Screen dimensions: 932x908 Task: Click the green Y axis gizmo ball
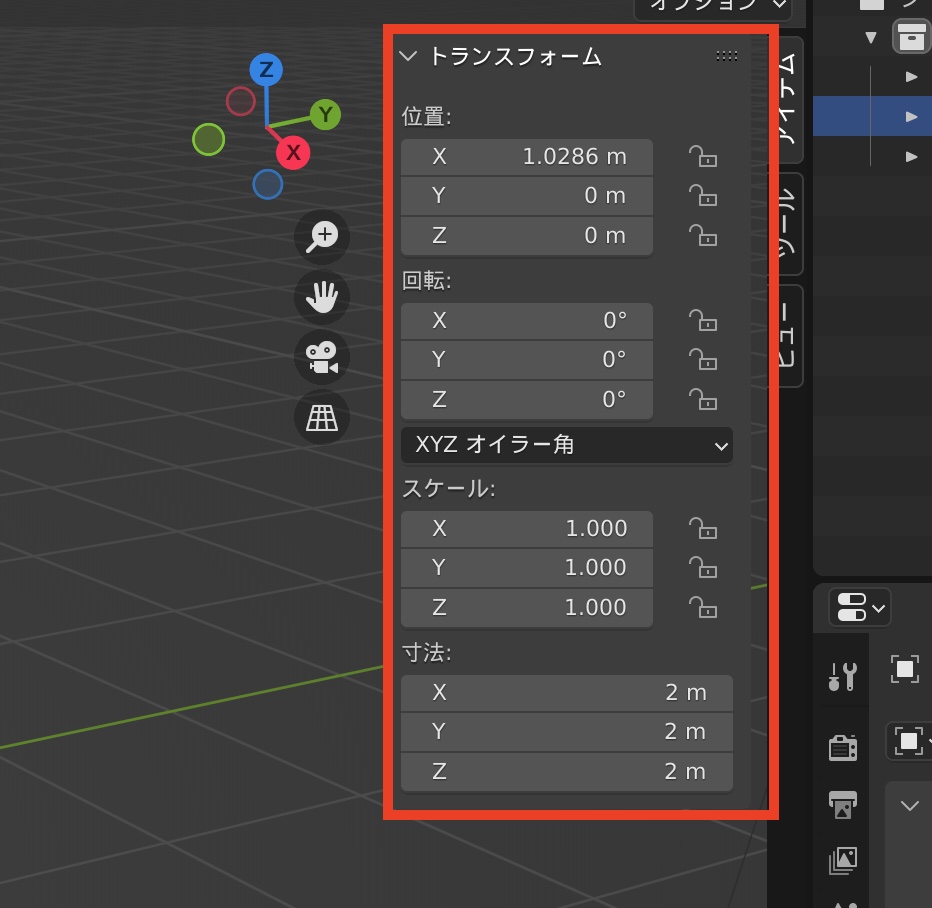point(325,114)
